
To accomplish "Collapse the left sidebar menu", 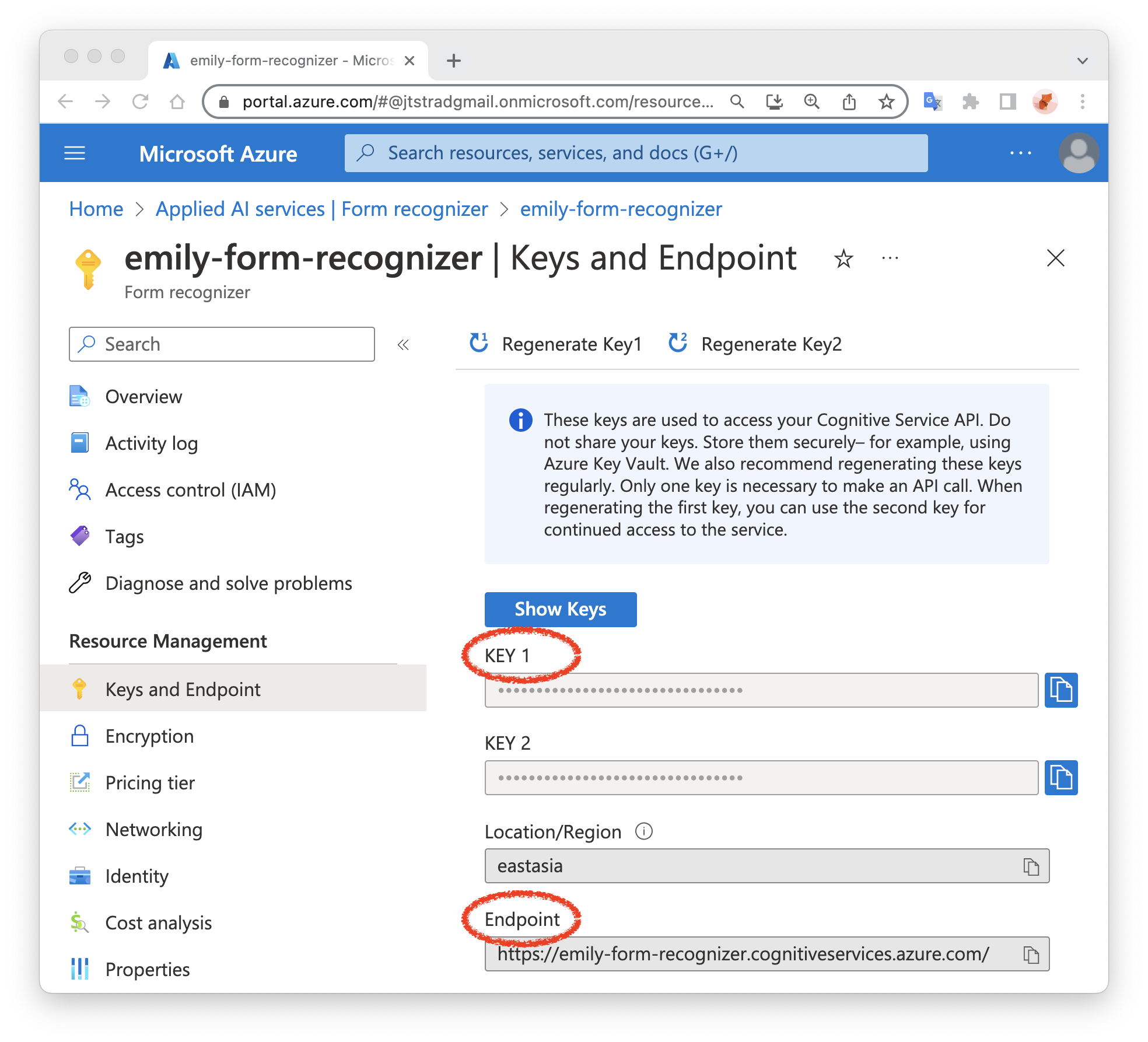I will [403, 345].
